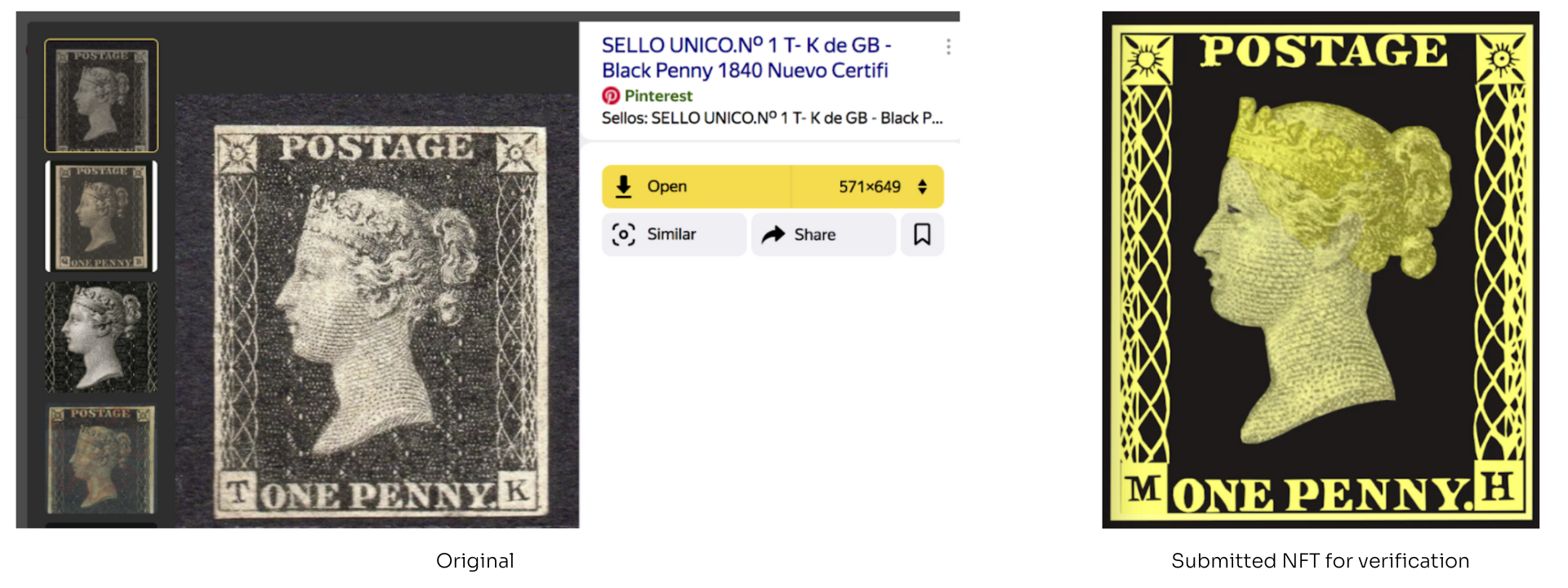The width and height of the screenshot is (1568, 588).
Task: Open the three-dot options menu
Action: [948, 47]
